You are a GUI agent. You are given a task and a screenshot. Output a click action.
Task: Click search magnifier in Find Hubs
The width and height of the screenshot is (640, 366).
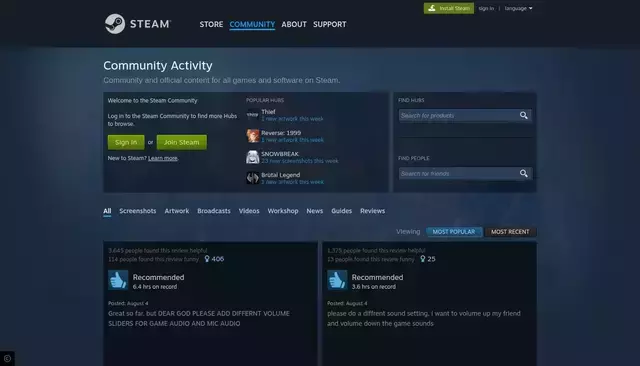(524, 115)
